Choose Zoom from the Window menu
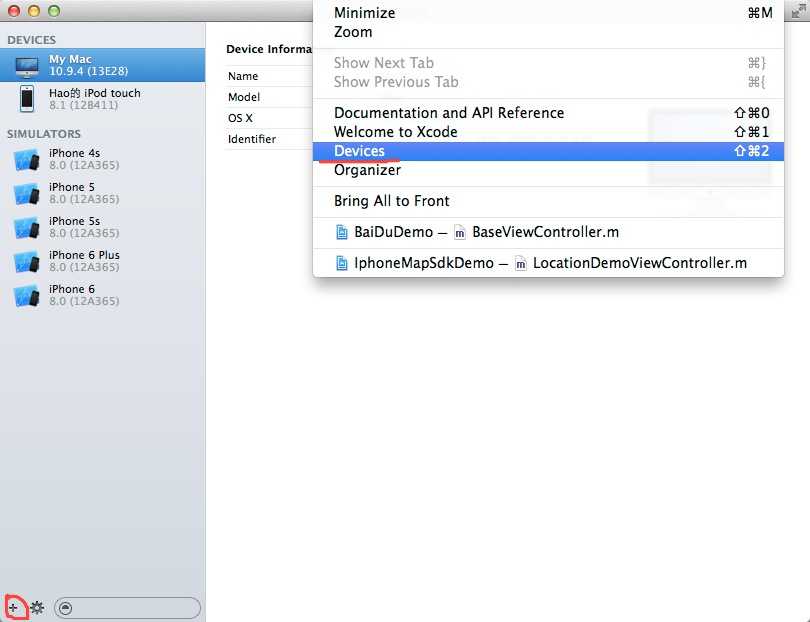Image resolution: width=810 pixels, height=622 pixels. (x=548, y=32)
